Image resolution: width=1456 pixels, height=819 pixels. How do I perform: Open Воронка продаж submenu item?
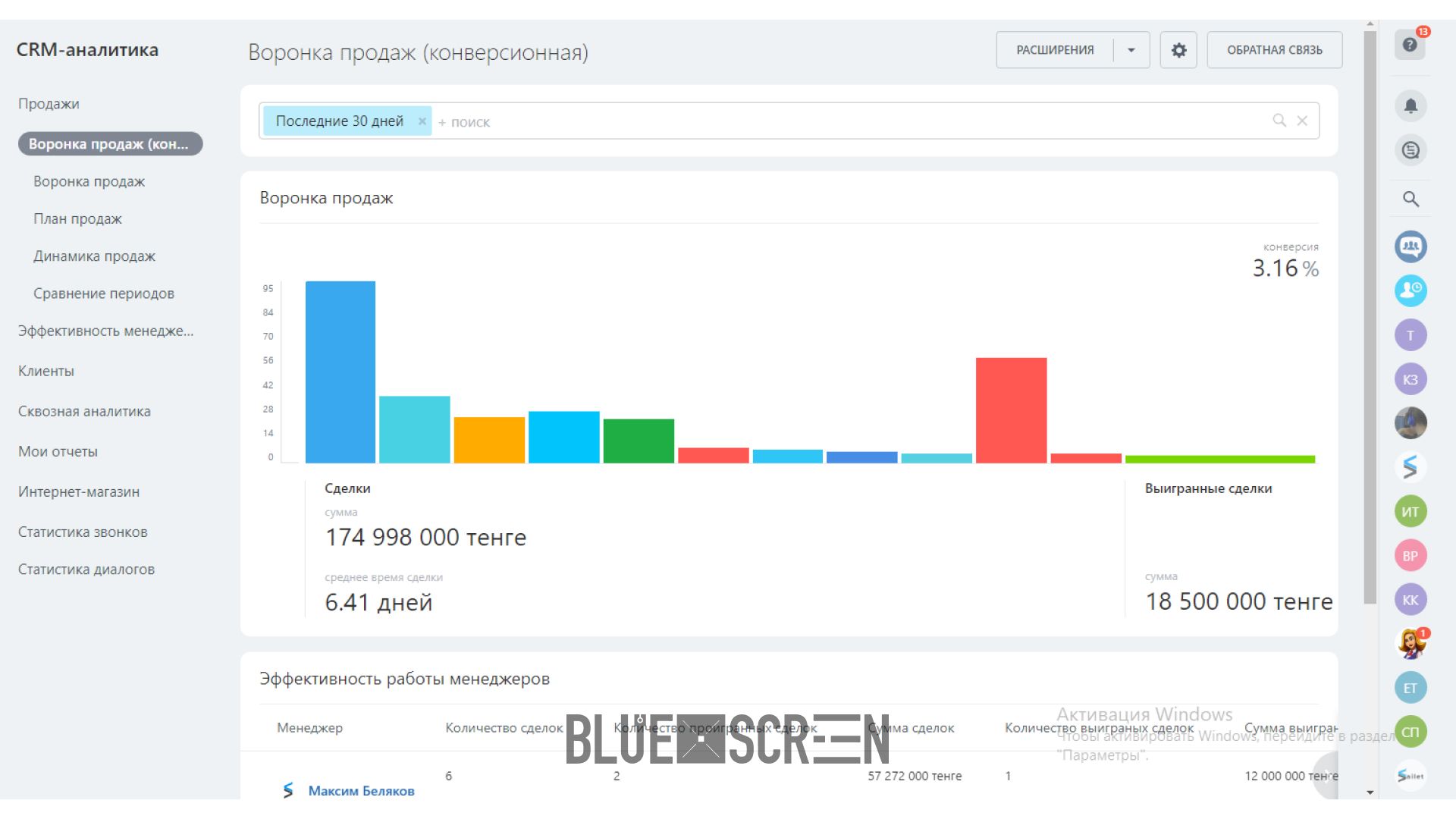click(x=89, y=181)
